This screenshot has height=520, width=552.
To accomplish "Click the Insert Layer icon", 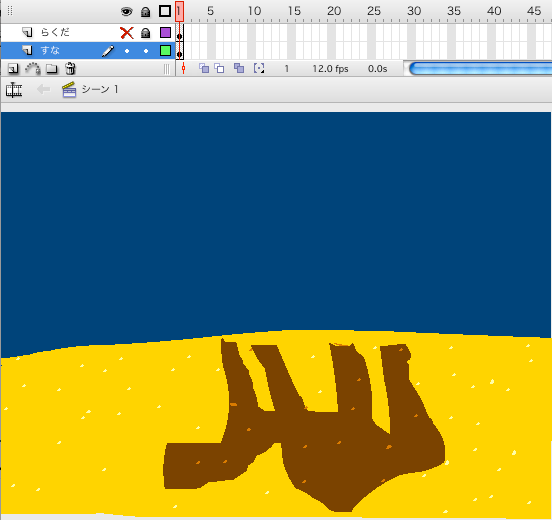I will pyautogui.click(x=13, y=68).
